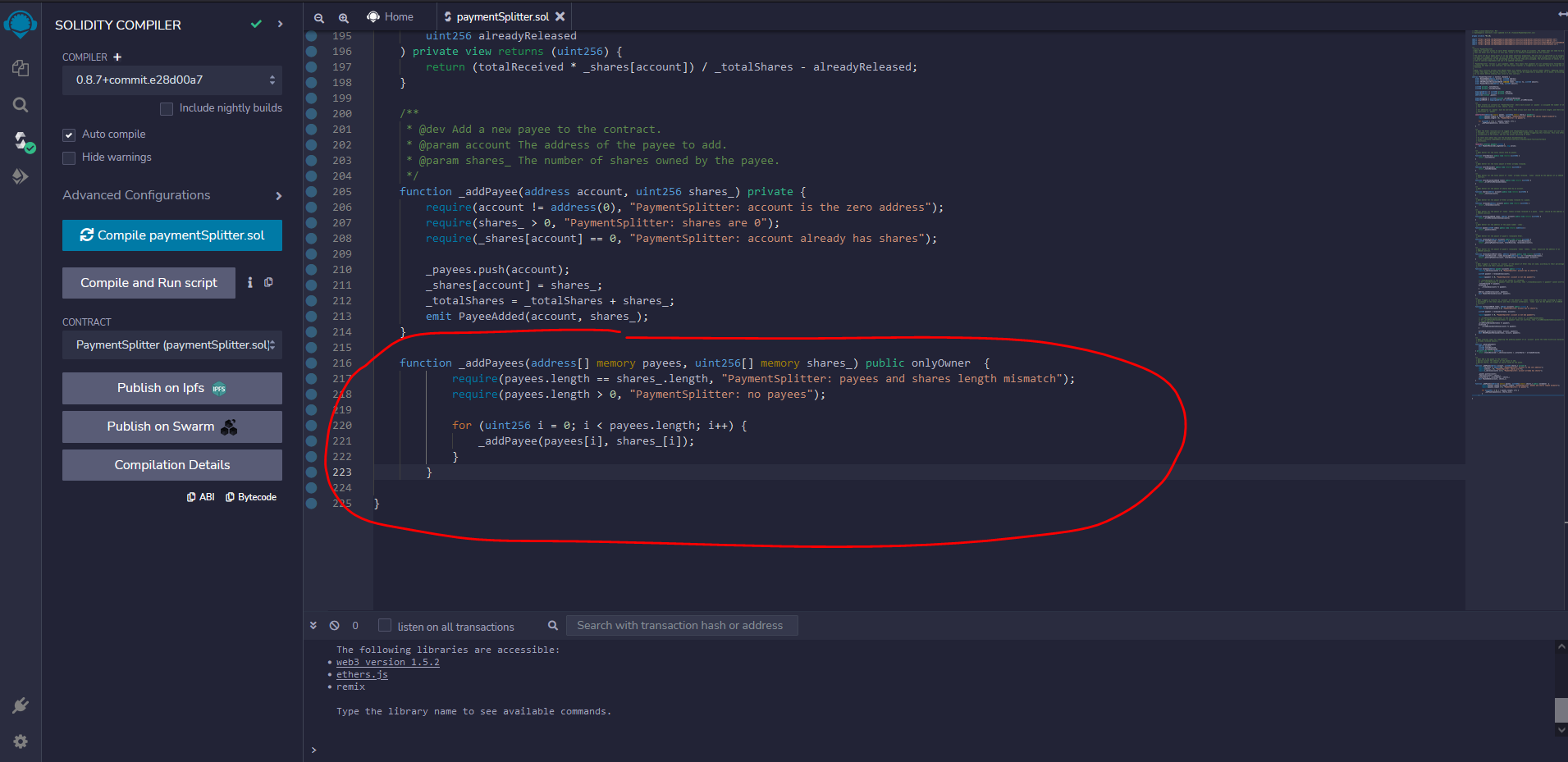This screenshot has height=762, width=1568.
Task: Set breakpoint dot on line 210
Action: point(312,270)
